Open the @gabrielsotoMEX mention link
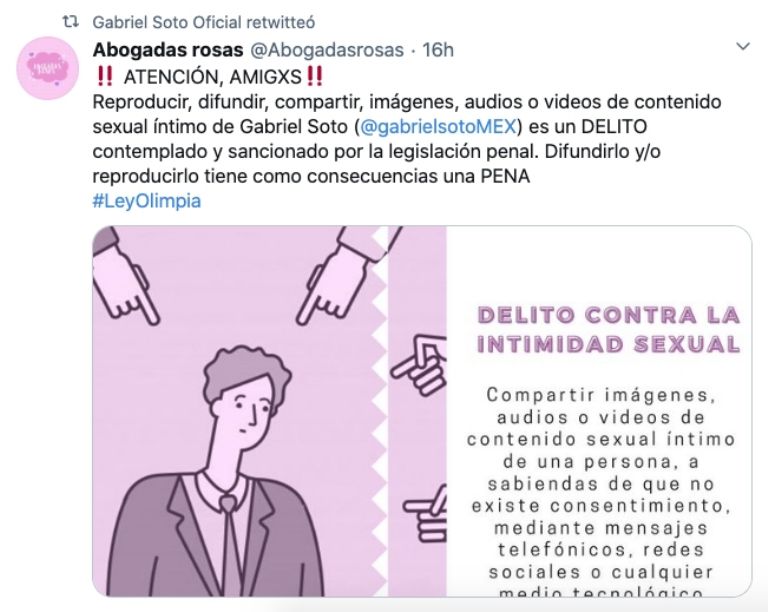The width and height of the screenshot is (768, 612). coord(438,126)
